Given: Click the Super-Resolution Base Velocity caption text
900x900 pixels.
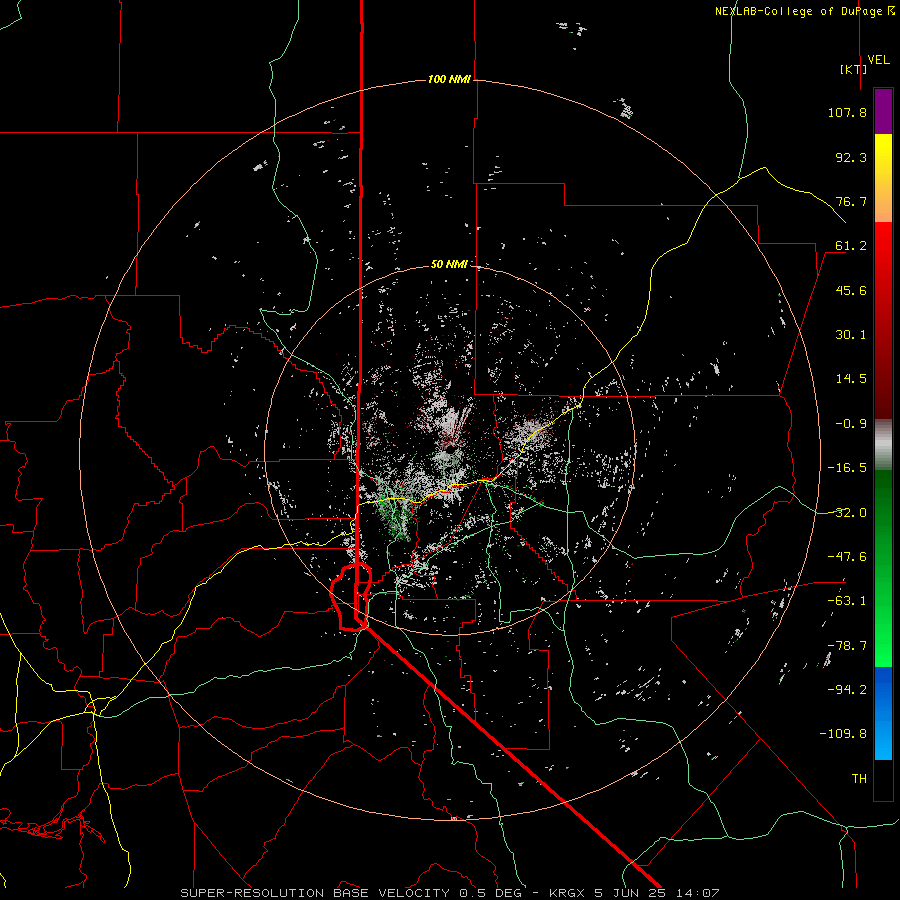Looking at the screenshot, I should coord(449,893).
